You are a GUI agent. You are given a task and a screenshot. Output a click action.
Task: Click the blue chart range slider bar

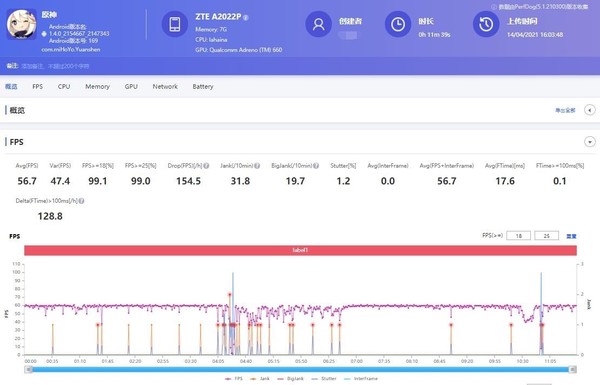click(x=300, y=369)
